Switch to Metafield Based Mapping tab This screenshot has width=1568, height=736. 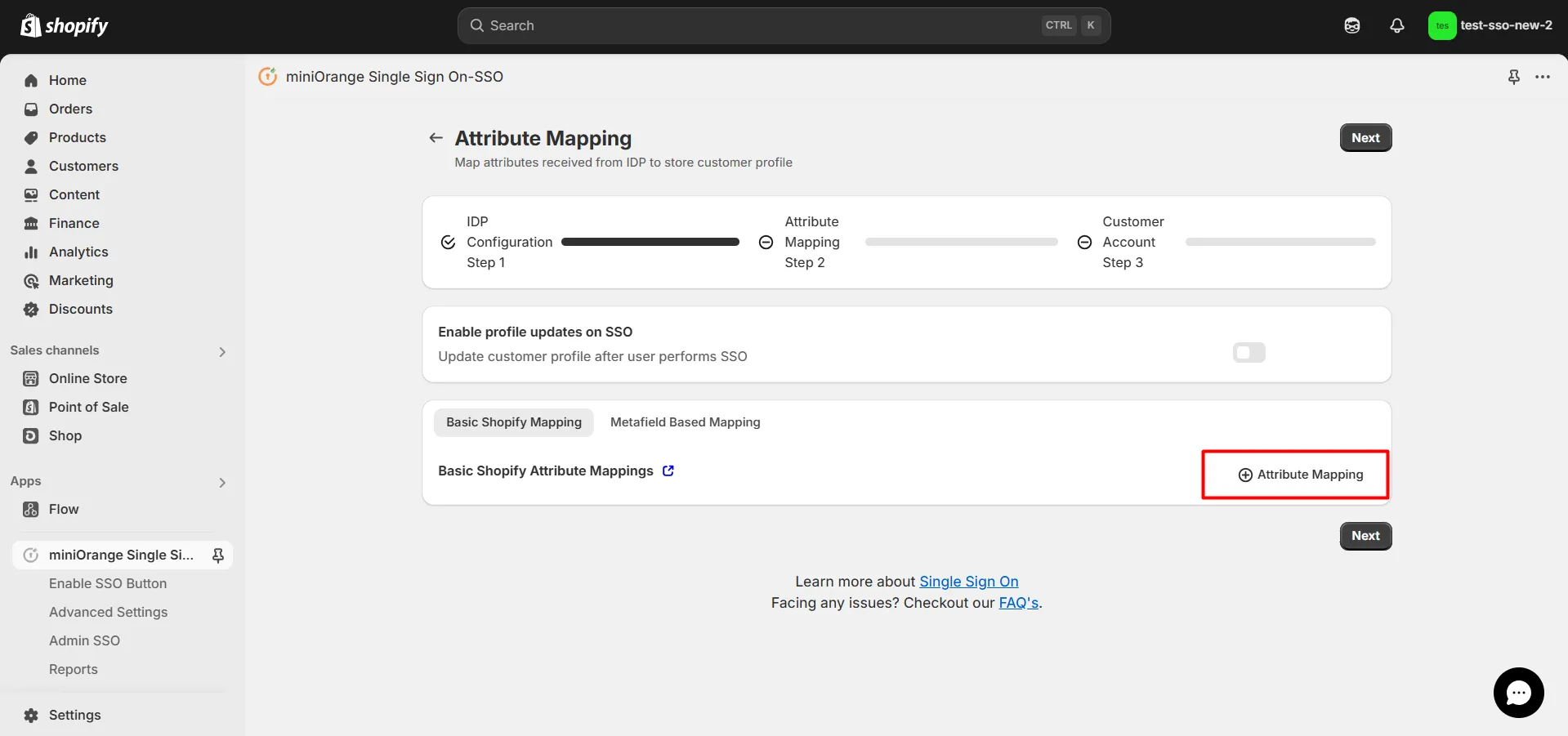click(685, 422)
